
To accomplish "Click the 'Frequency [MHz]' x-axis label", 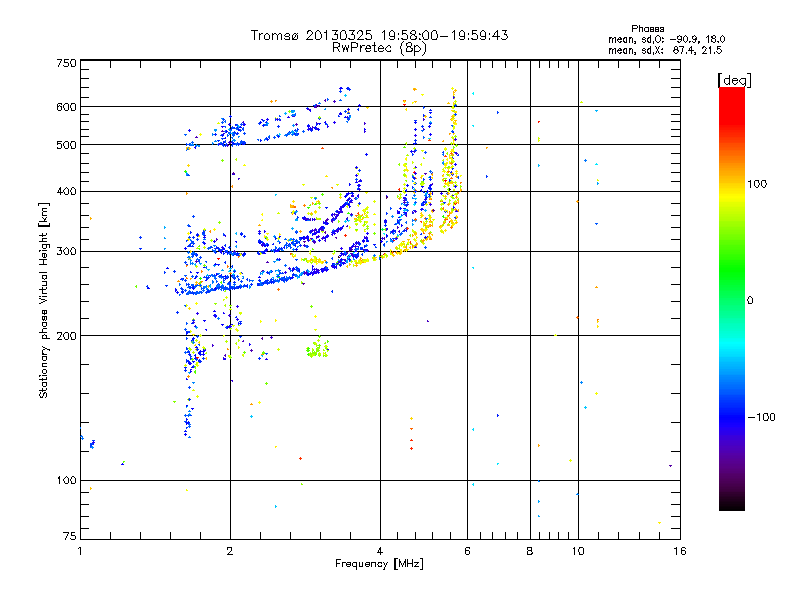I will (x=379, y=564).
